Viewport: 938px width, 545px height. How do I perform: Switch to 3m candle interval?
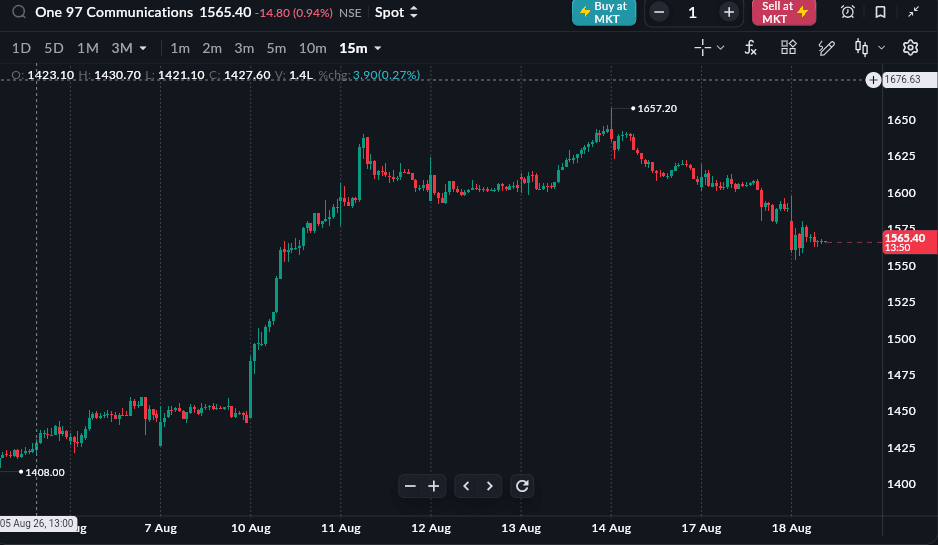coord(244,48)
